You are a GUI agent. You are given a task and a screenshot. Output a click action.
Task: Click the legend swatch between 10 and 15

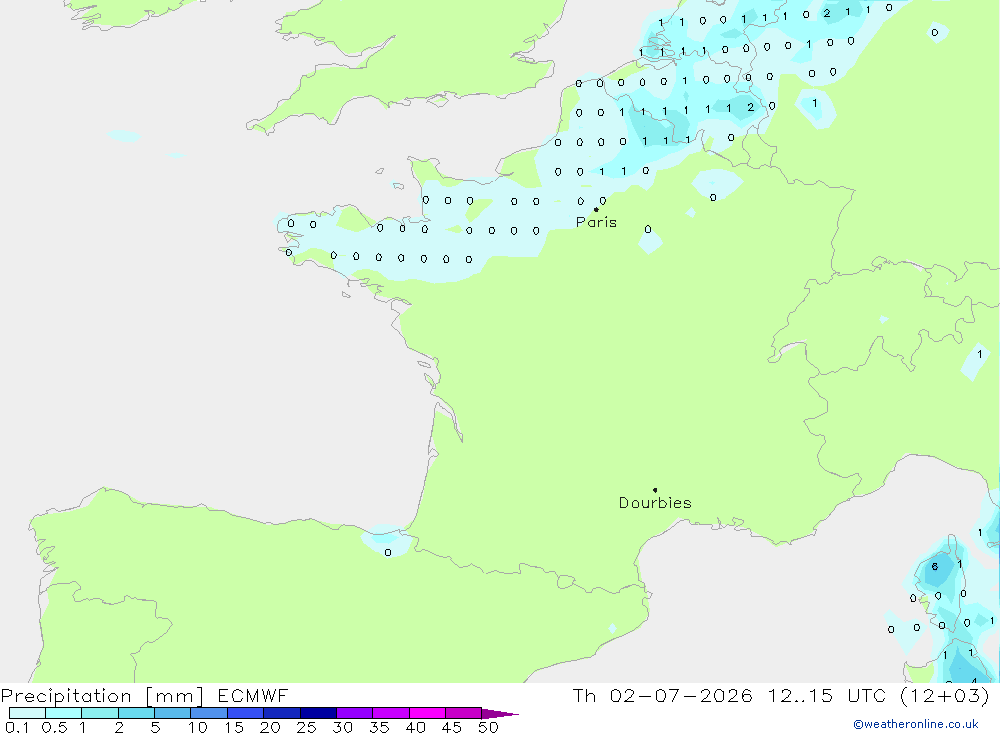[209, 713]
